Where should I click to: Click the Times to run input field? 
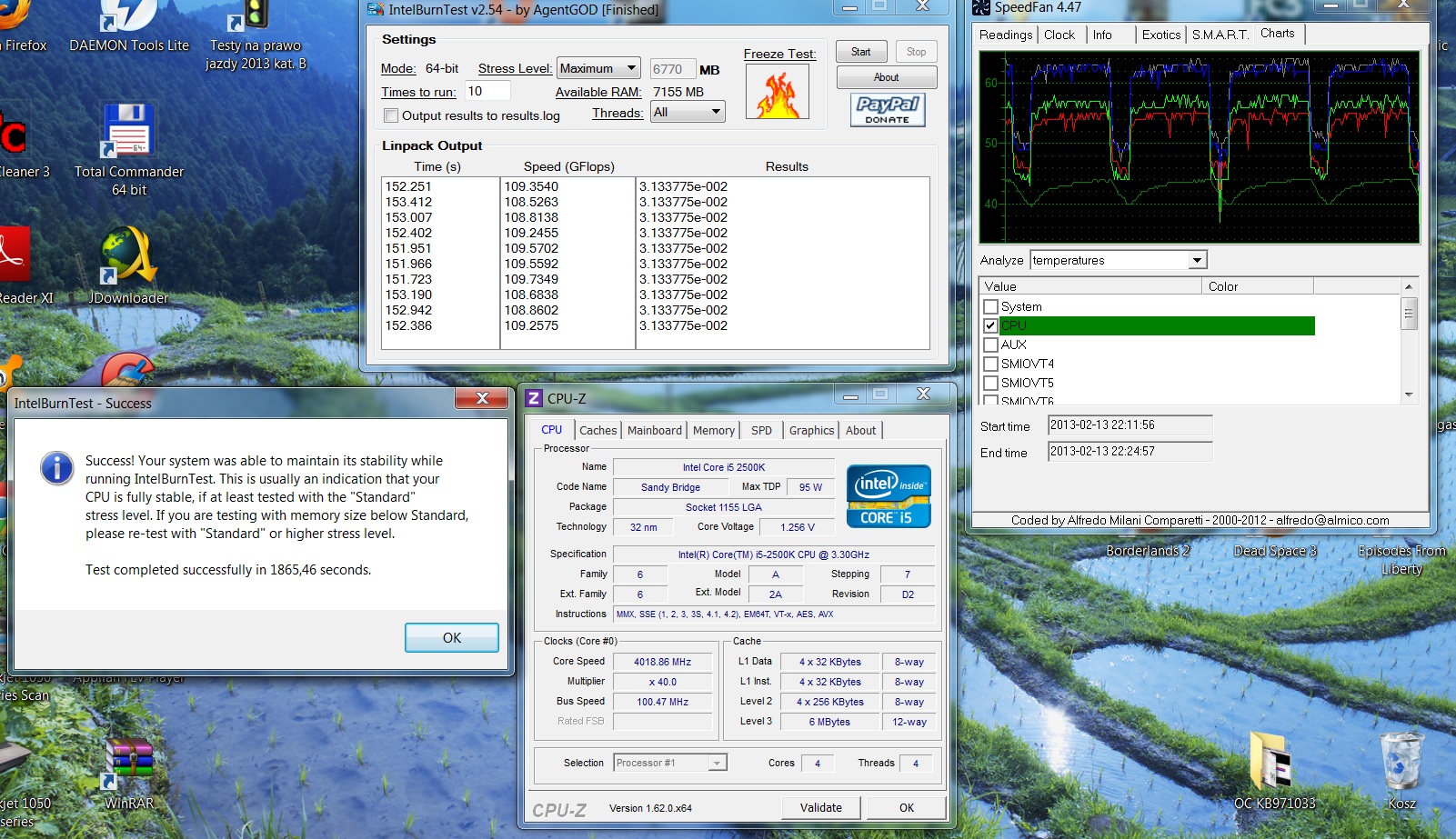coord(487,91)
